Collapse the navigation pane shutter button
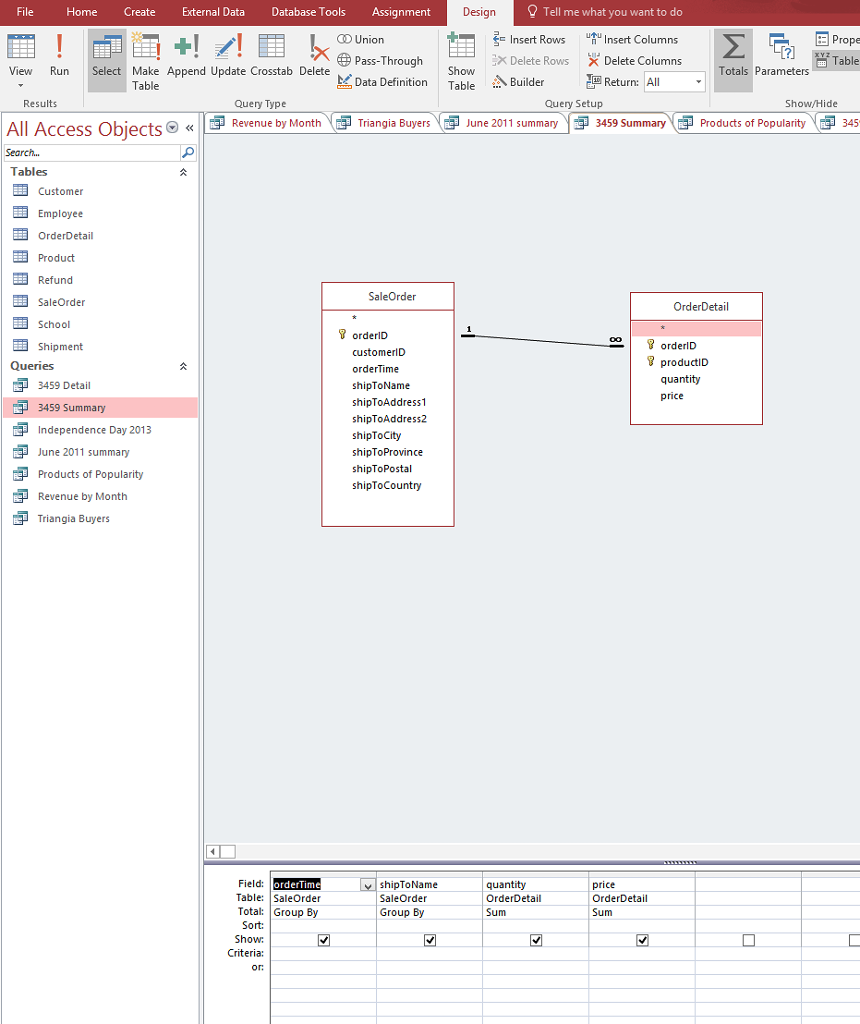The height and width of the screenshot is (1024, 860). point(189,128)
